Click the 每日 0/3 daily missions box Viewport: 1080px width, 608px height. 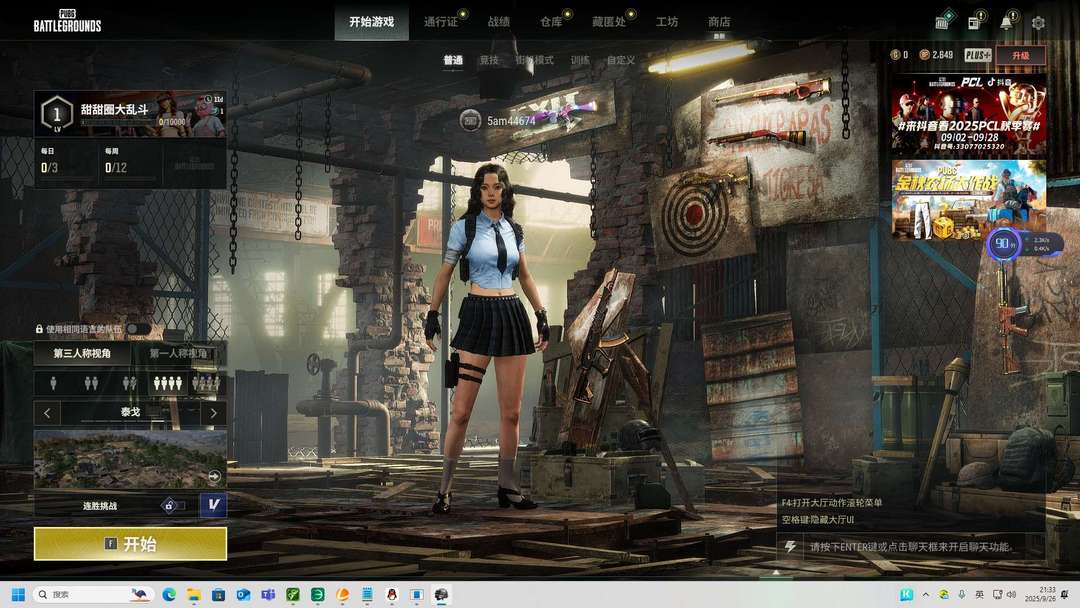[66, 162]
